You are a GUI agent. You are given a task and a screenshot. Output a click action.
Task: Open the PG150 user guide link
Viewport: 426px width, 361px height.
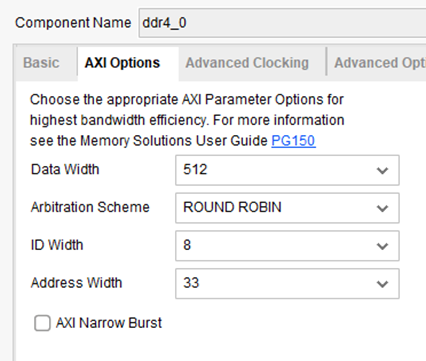(x=293, y=141)
